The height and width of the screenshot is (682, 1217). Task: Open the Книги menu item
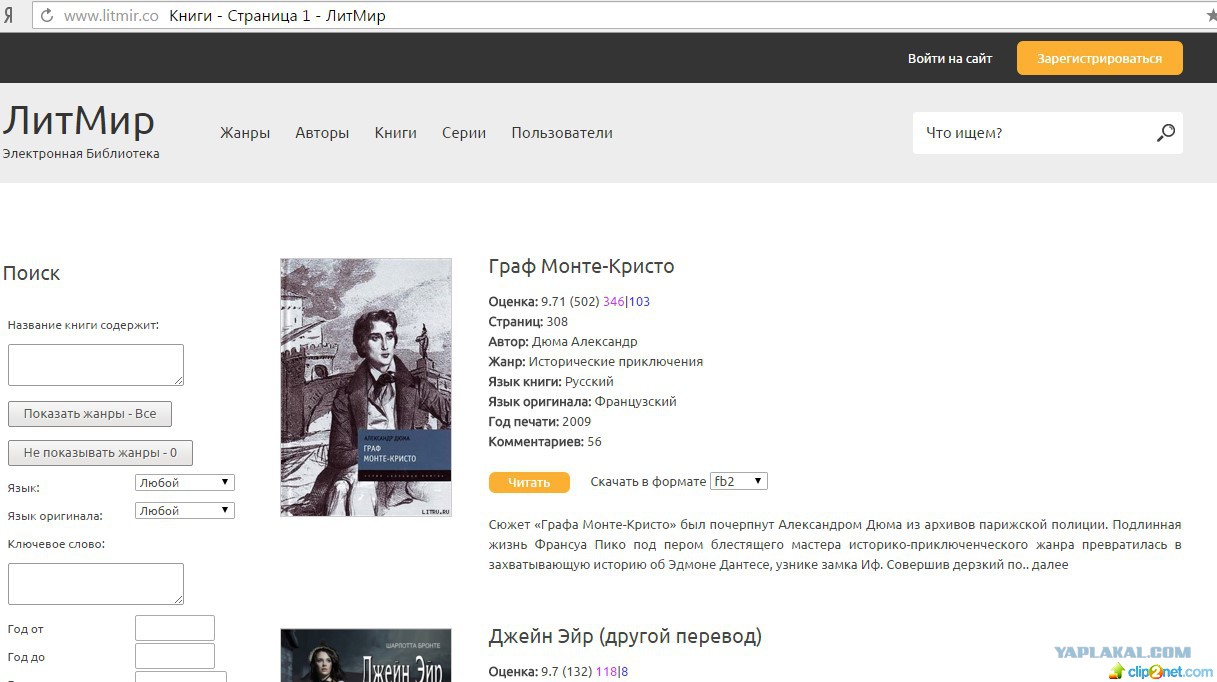click(x=395, y=133)
